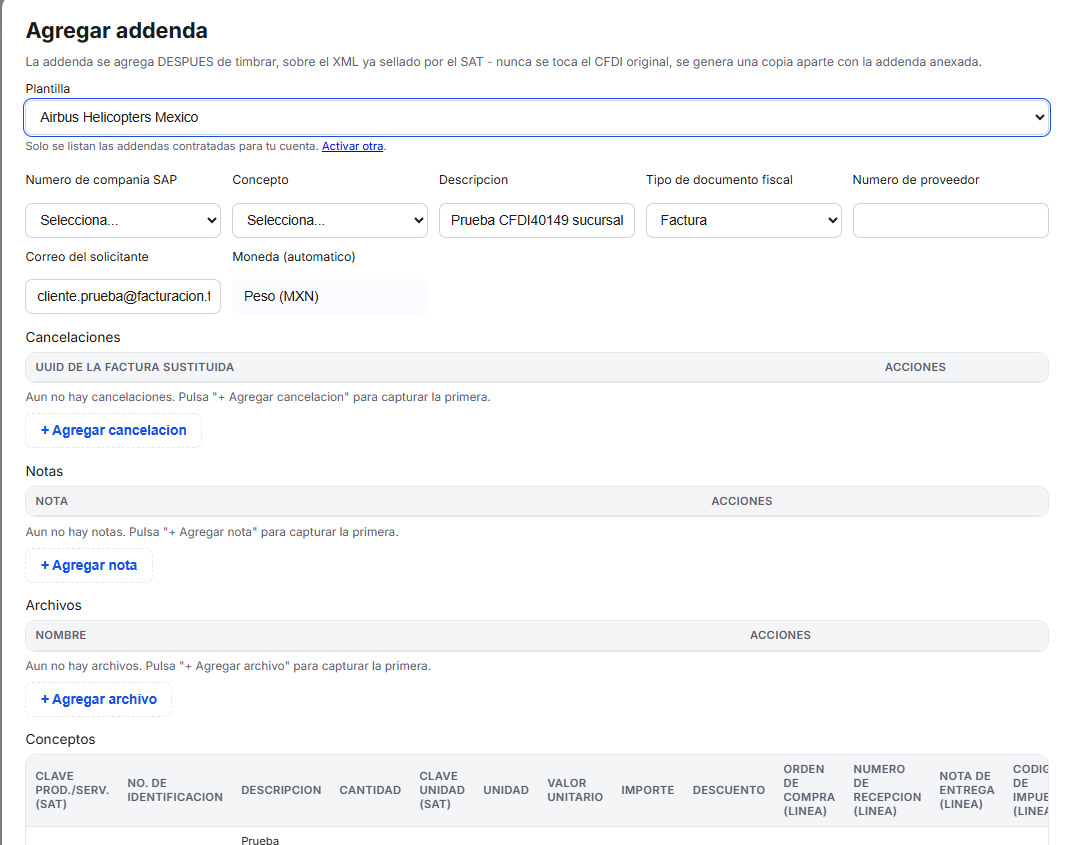The image size is (1070, 845).
Task: Expand the Numero de compania SAP dropdown
Action: tap(123, 220)
